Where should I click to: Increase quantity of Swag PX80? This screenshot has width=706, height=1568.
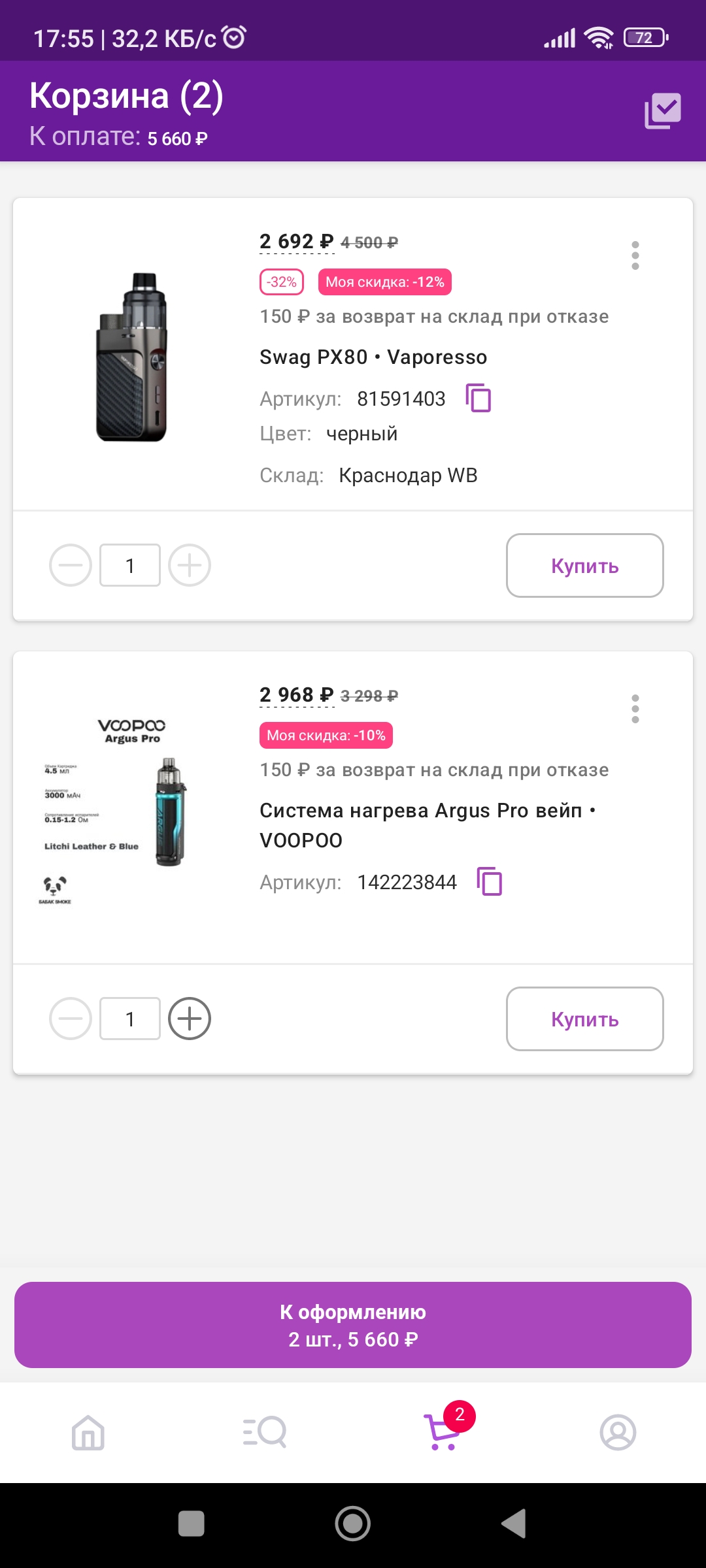tap(190, 565)
